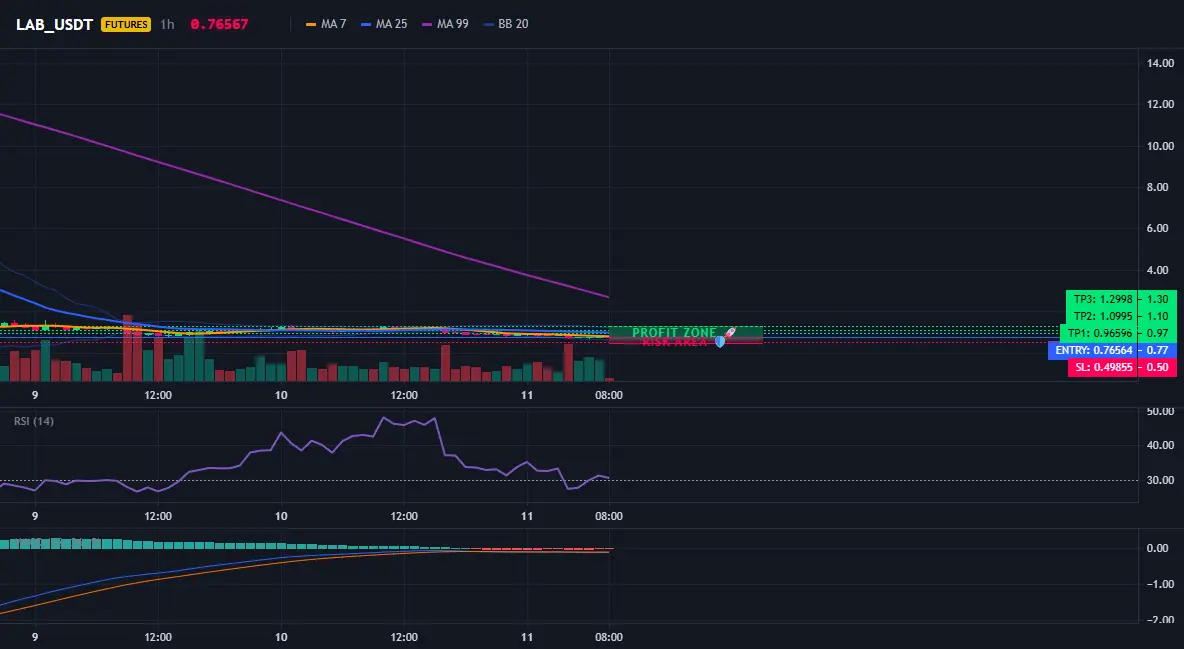Click the LAB_USDT symbol name

click(x=54, y=24)
